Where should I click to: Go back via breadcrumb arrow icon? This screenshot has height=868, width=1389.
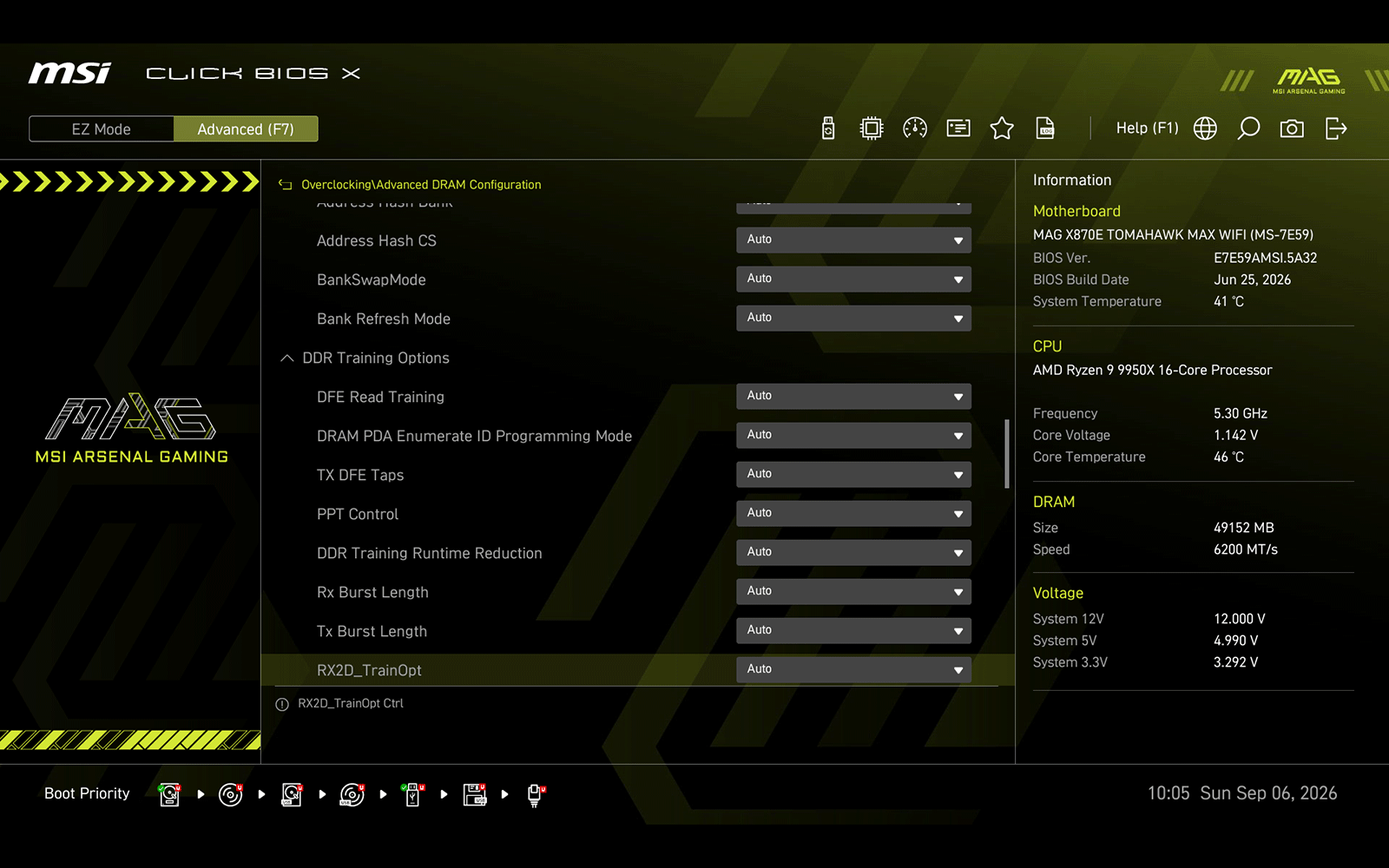(x=285, y=184)
